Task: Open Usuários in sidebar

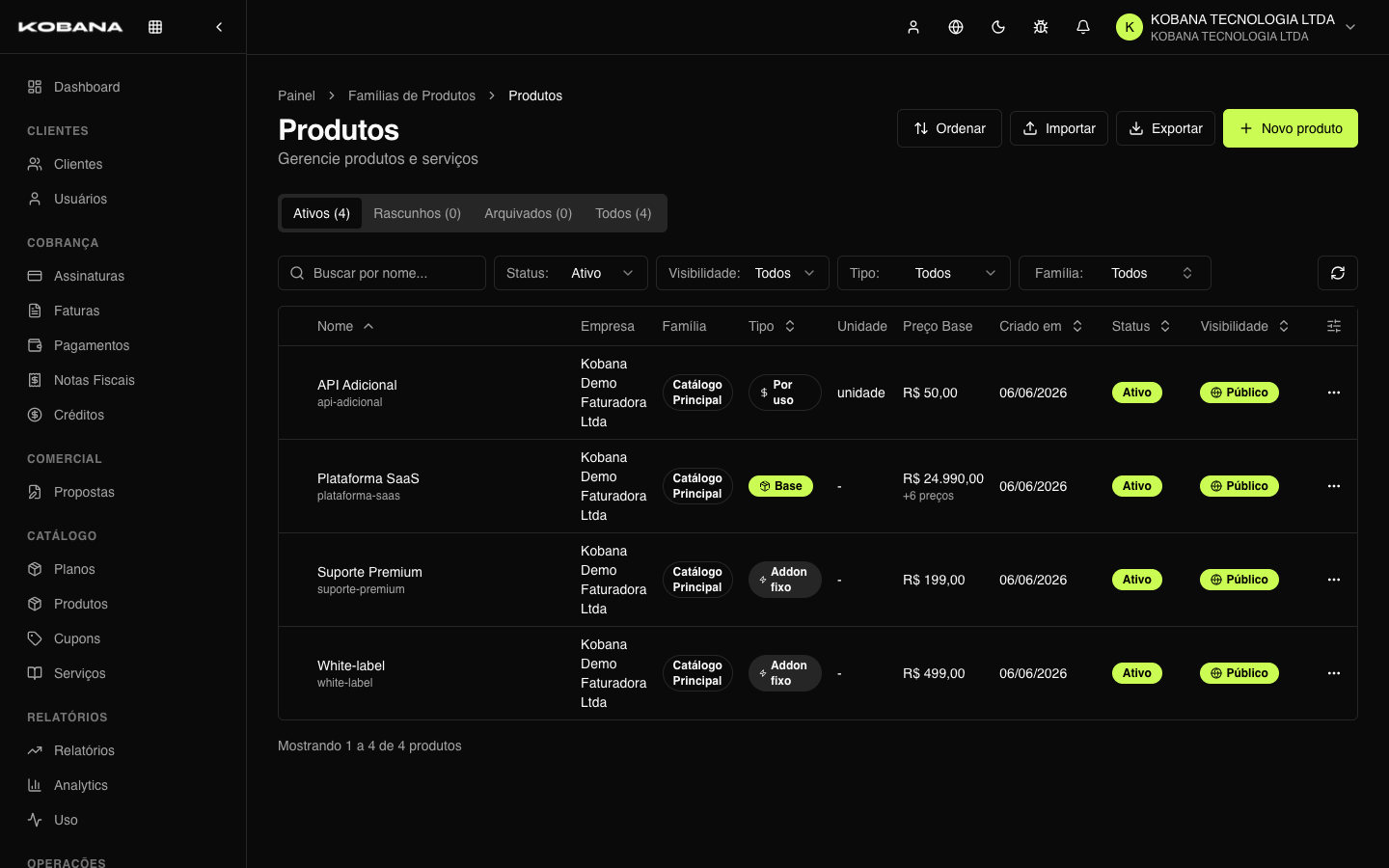Action: pyautogui.click(x=123, y=199)
